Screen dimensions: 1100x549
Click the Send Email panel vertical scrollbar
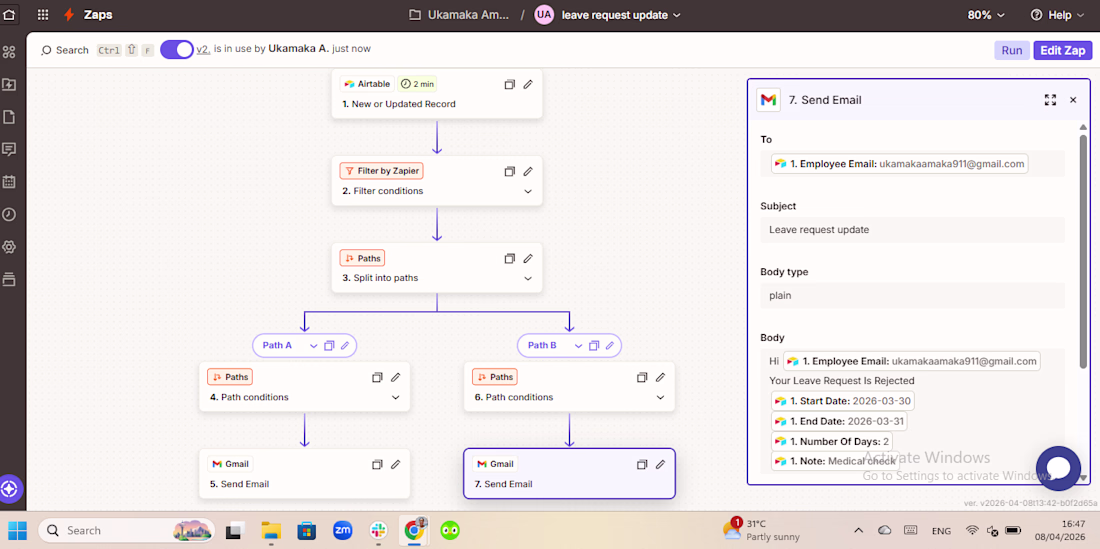coord(1084,252)
